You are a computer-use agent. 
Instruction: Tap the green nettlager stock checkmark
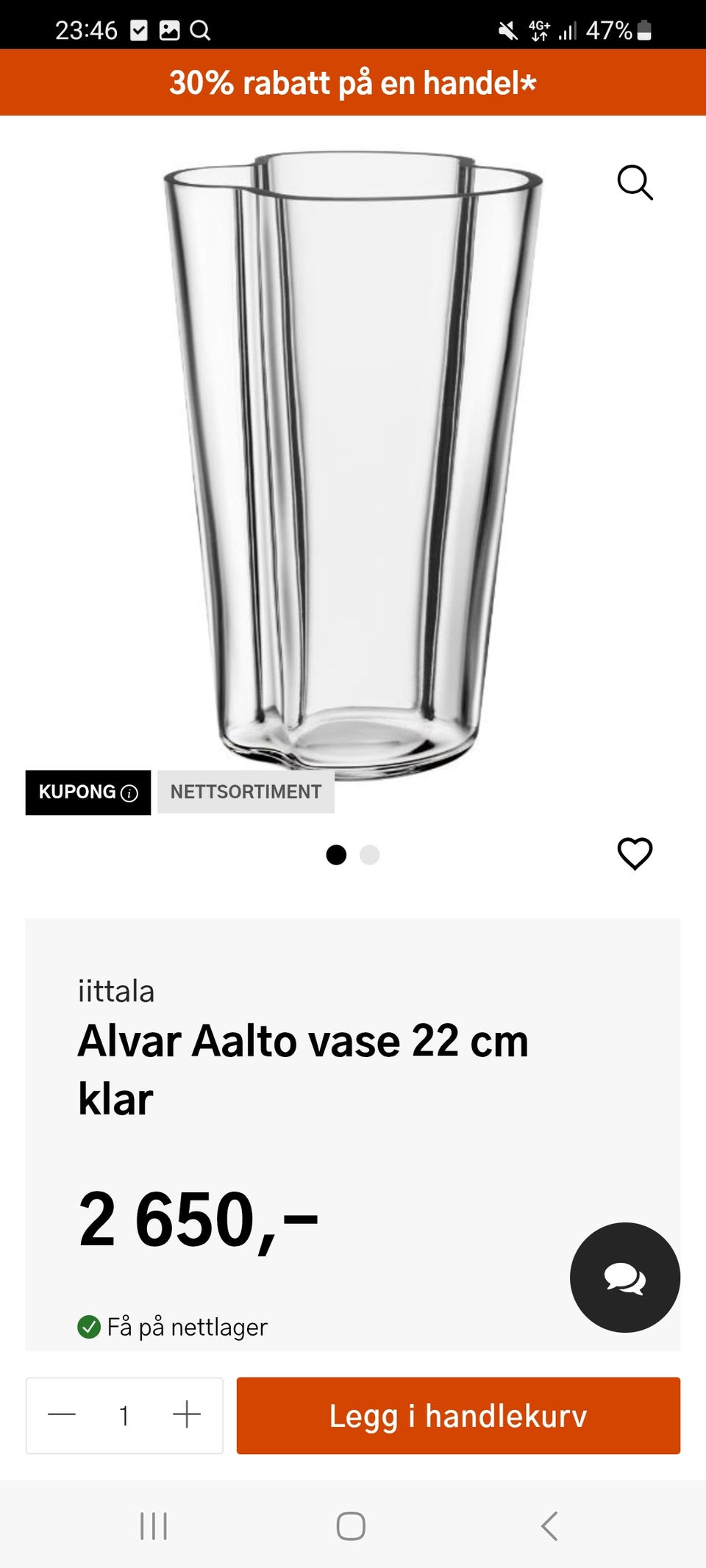(x=89, y=1327)
